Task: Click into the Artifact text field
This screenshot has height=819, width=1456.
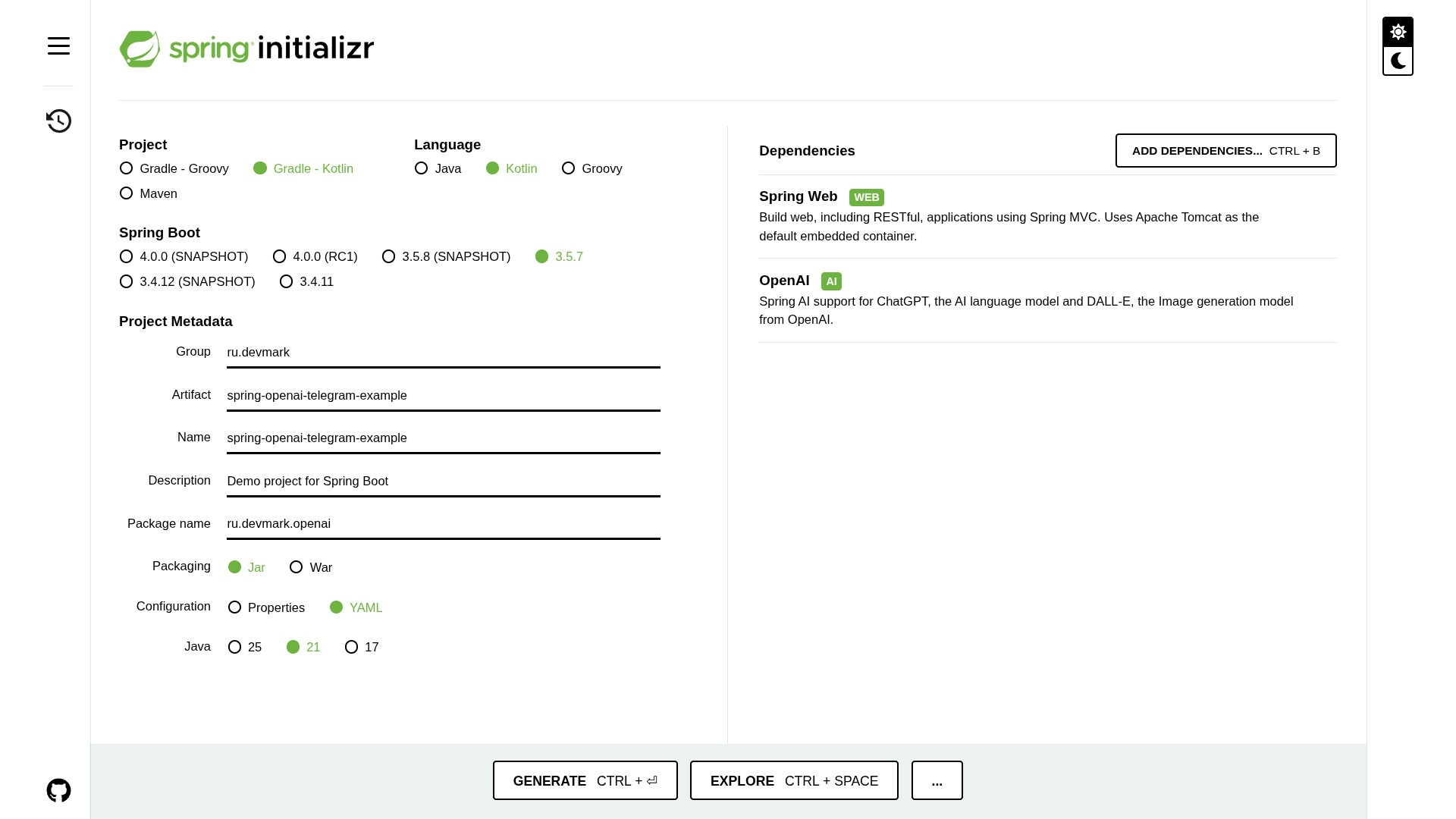Action: pyautogui.click(x=443, y=395)
